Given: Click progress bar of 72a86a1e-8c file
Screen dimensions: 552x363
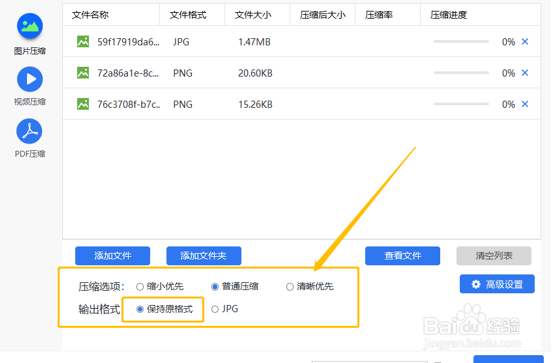Looking at the screenshot, I should 461,73.
